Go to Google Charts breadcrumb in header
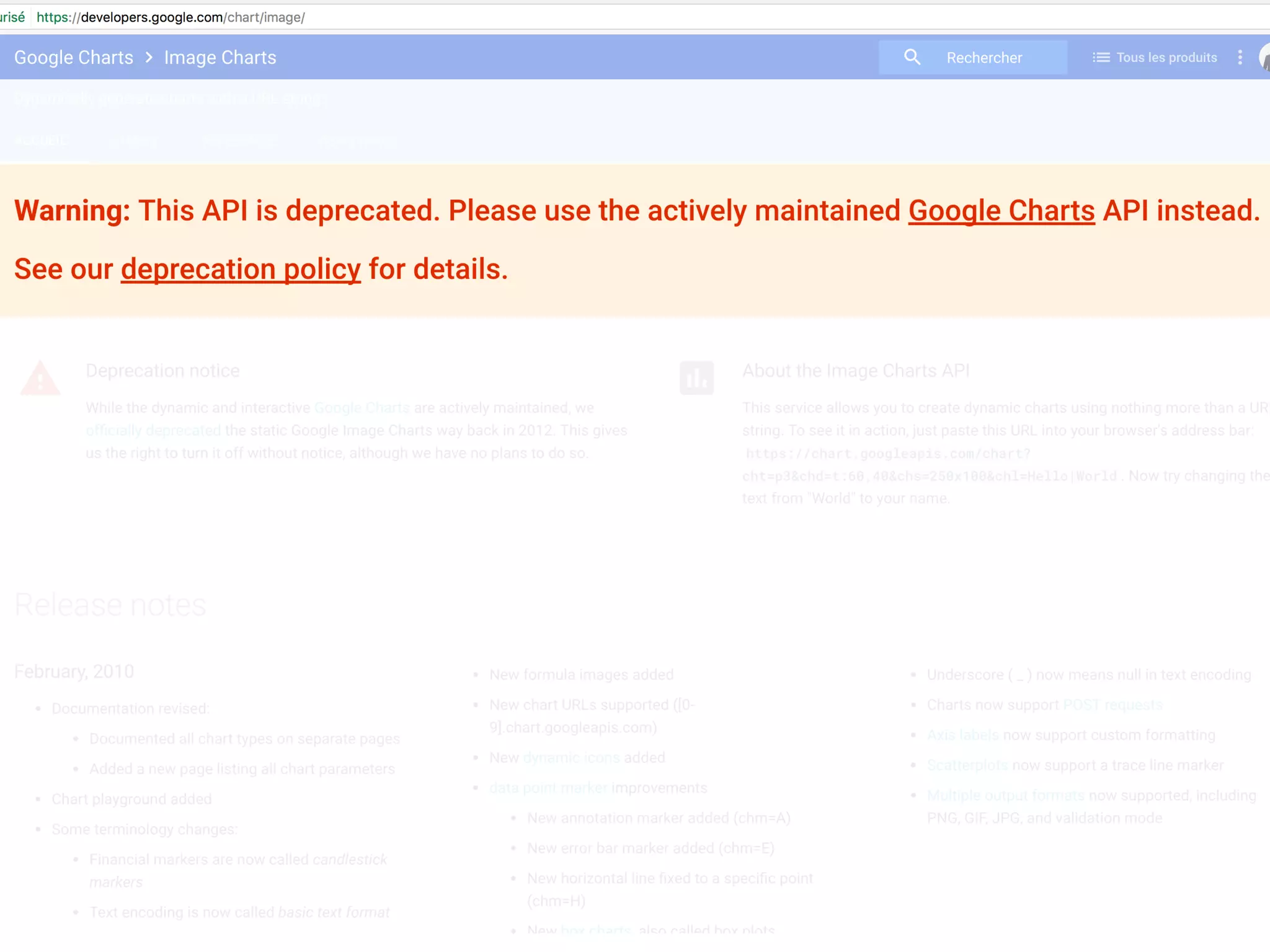 click(x=74, y=58)
